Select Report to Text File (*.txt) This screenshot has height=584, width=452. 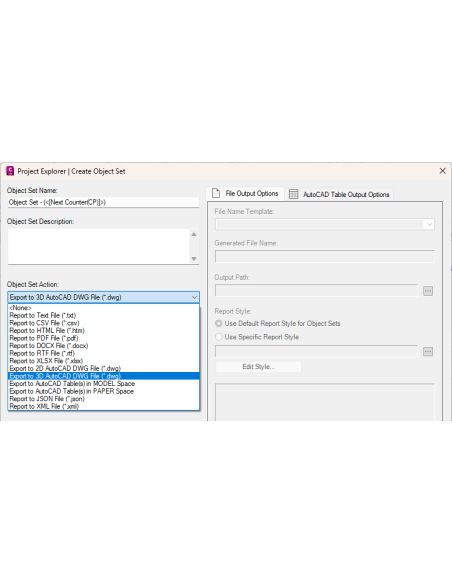click(104, 315)
